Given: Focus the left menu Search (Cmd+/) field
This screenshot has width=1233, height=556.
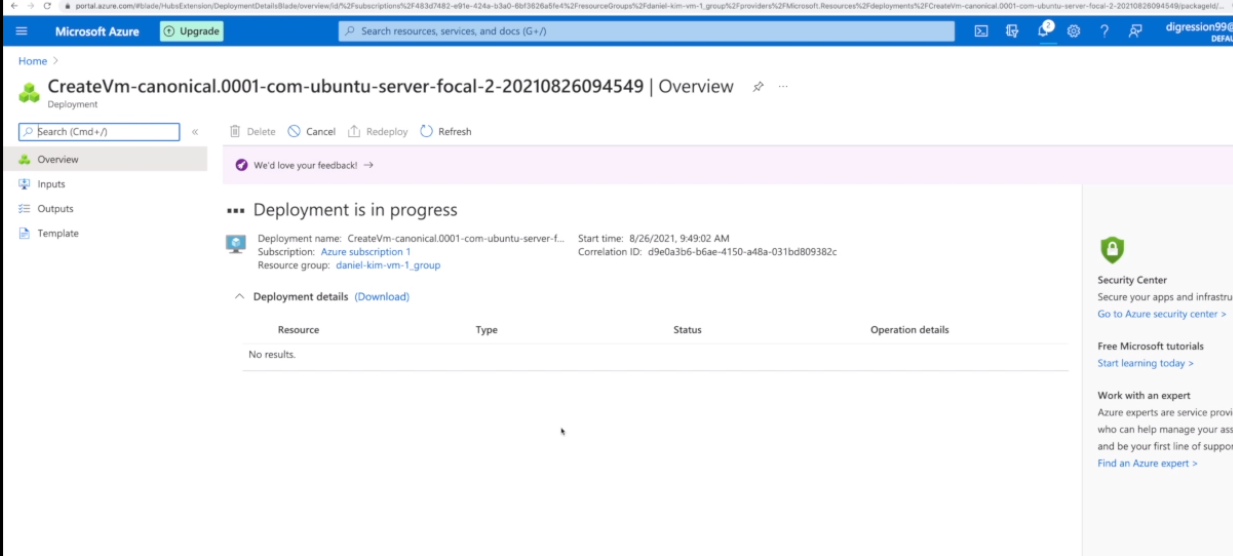Looking at the screenshot, I should click(x=99, y=132).
